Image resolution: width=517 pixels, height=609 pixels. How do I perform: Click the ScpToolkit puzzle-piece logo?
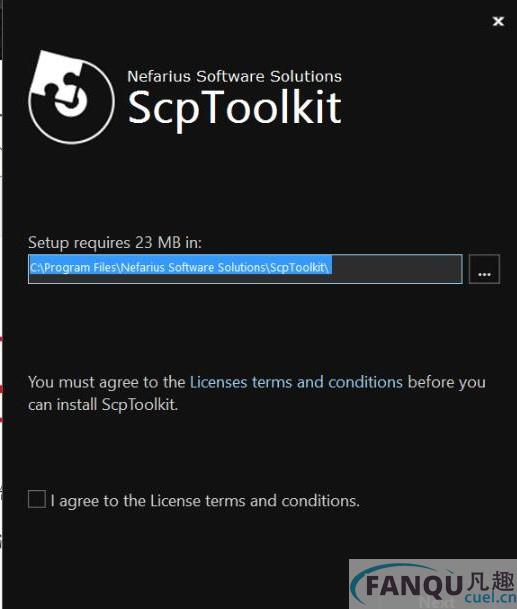point(71,97)
